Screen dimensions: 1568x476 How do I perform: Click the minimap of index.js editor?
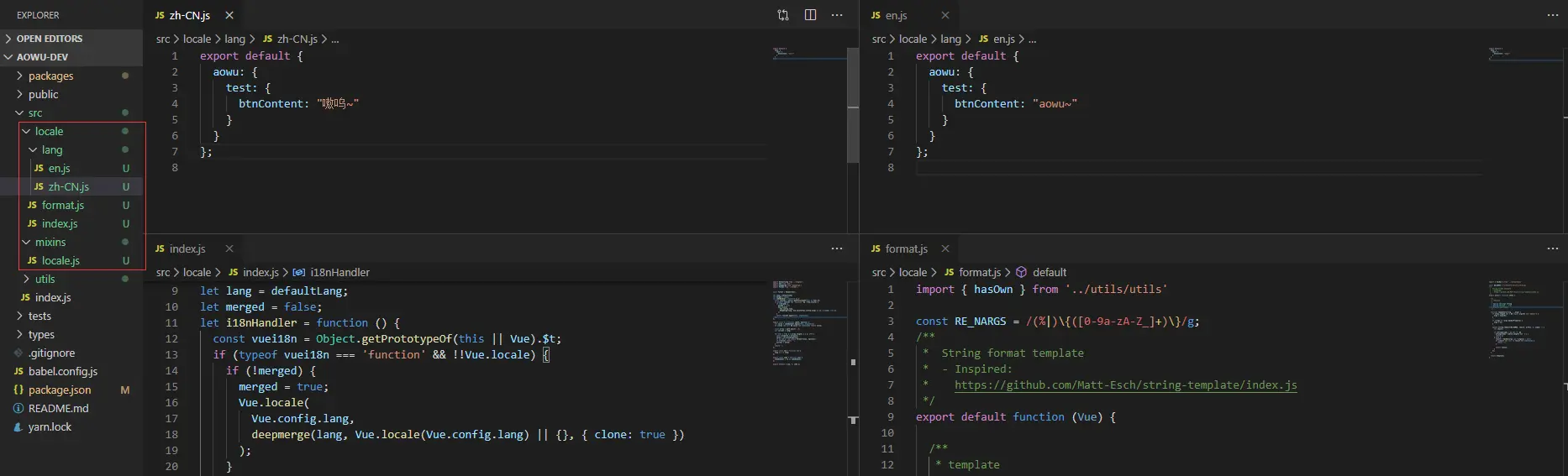pyautogui.click(x=808, y=323)
